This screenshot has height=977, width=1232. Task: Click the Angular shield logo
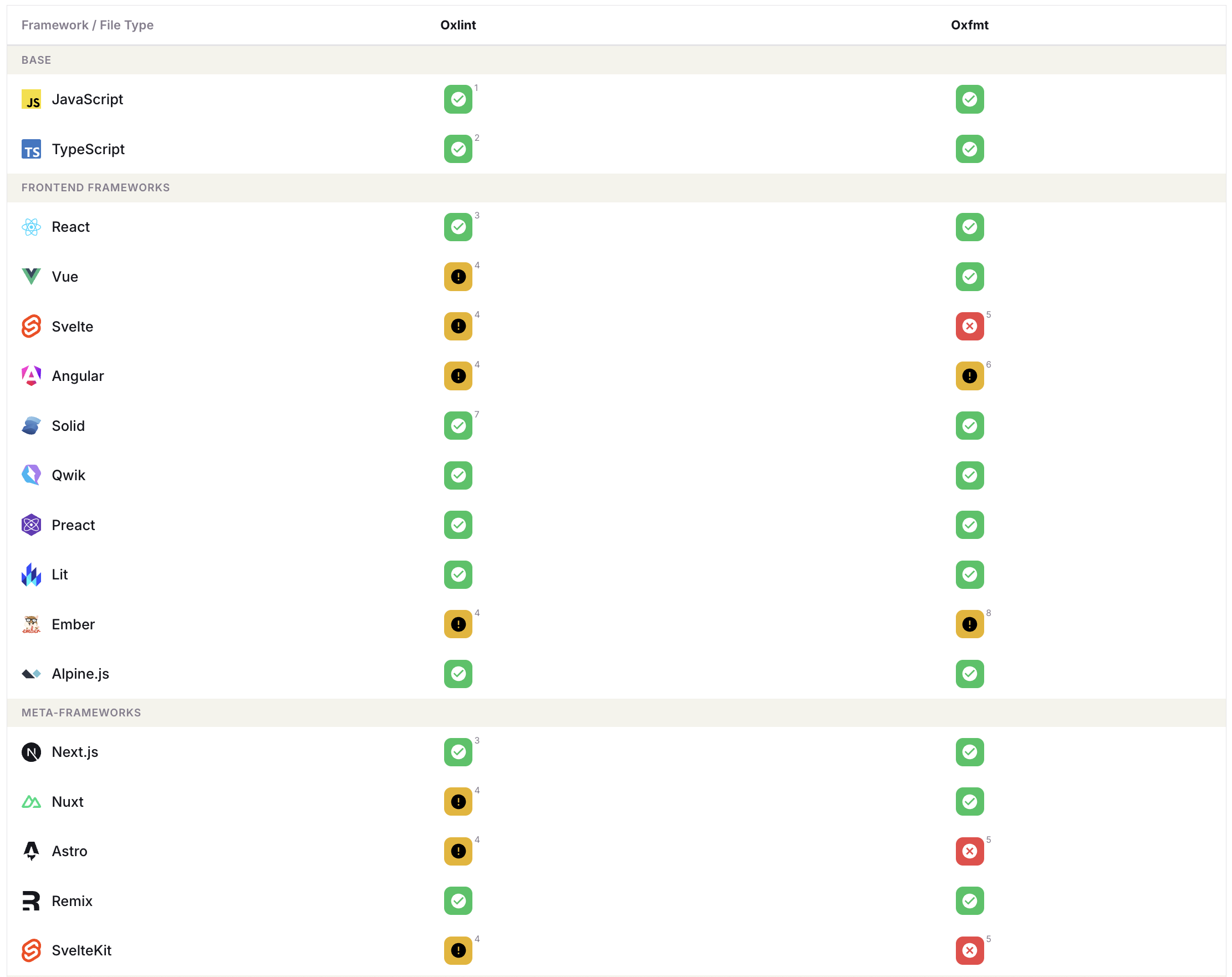[x=32, y=376]
